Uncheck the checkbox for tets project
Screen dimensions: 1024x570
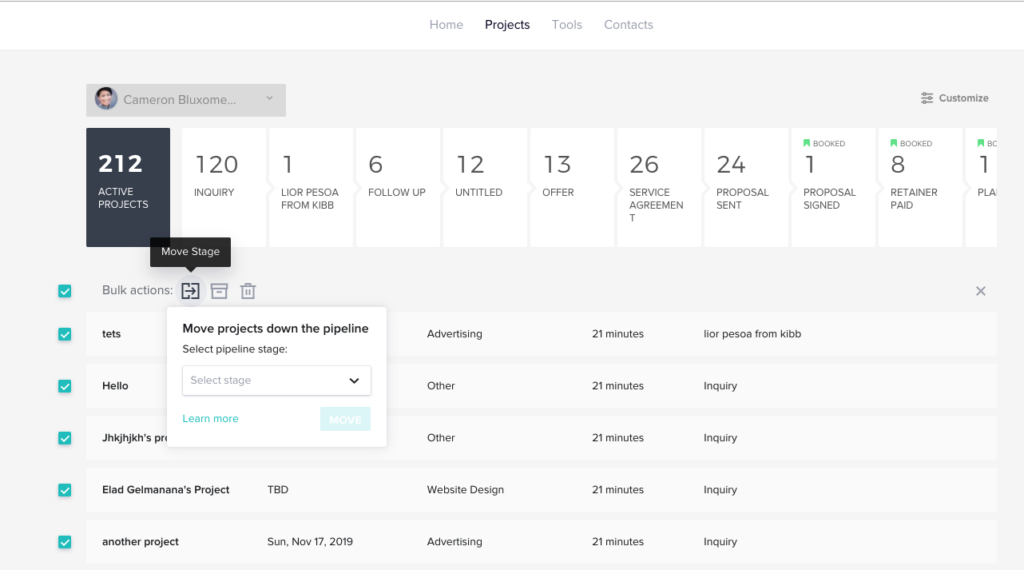click(x=65, y=334)
